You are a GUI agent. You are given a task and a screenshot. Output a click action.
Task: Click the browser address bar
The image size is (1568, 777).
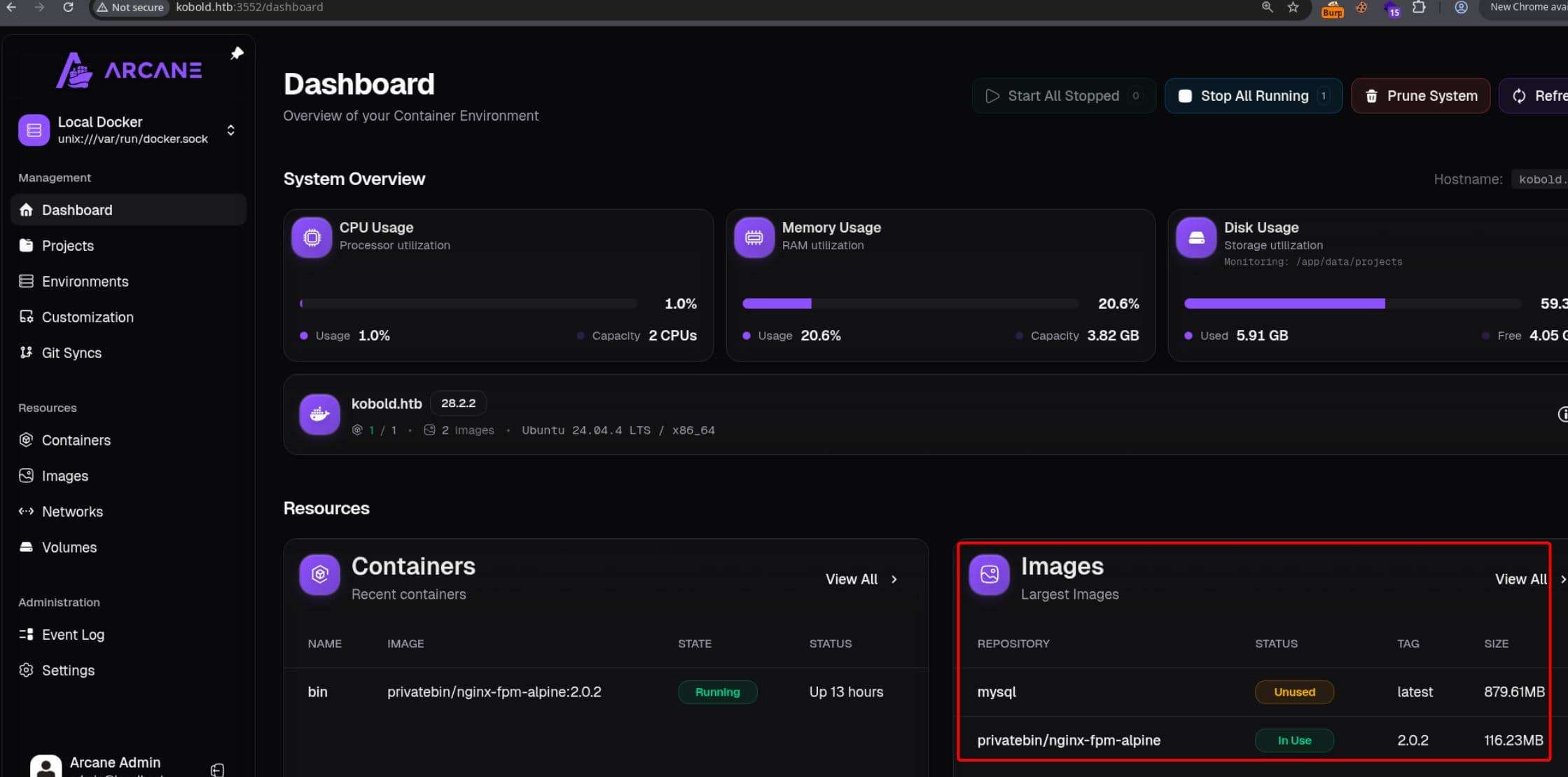(x=700, y=7)
